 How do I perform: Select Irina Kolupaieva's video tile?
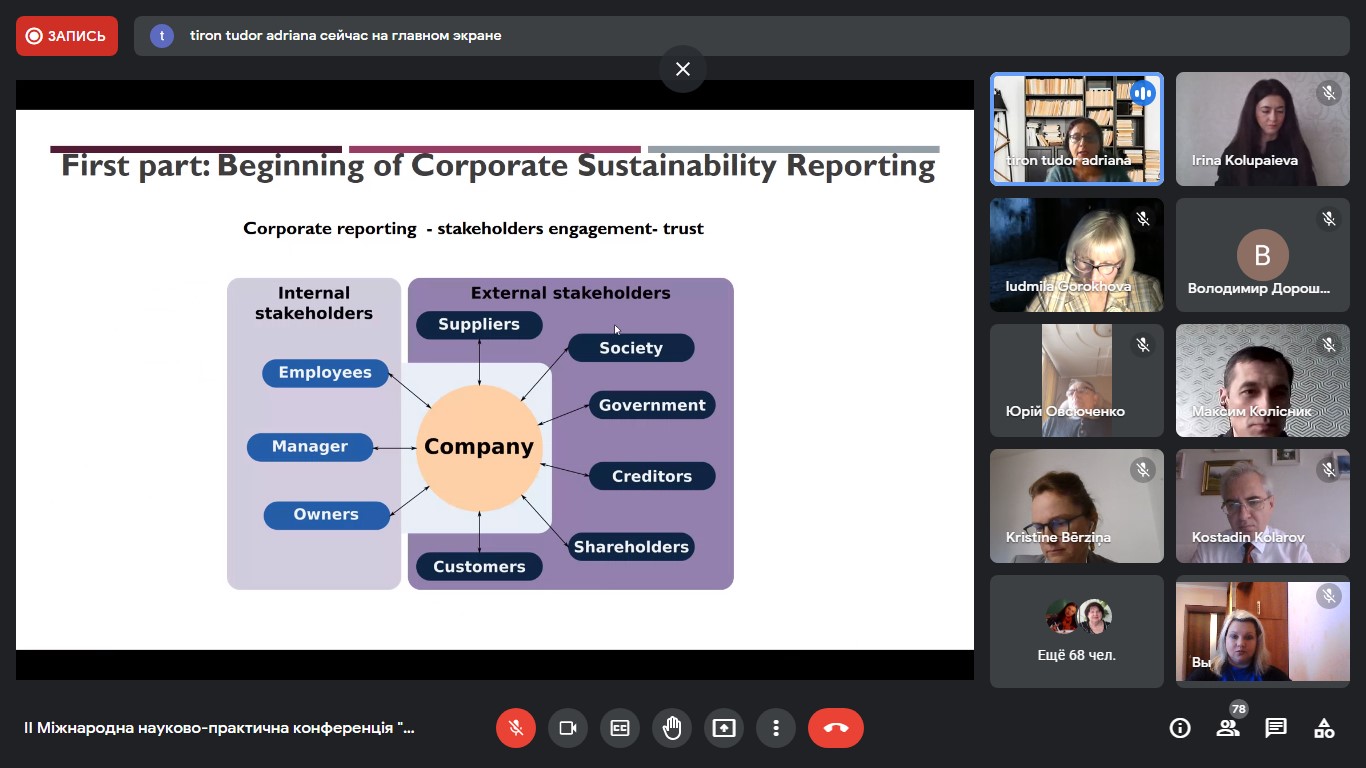[x=1262, y=129]
